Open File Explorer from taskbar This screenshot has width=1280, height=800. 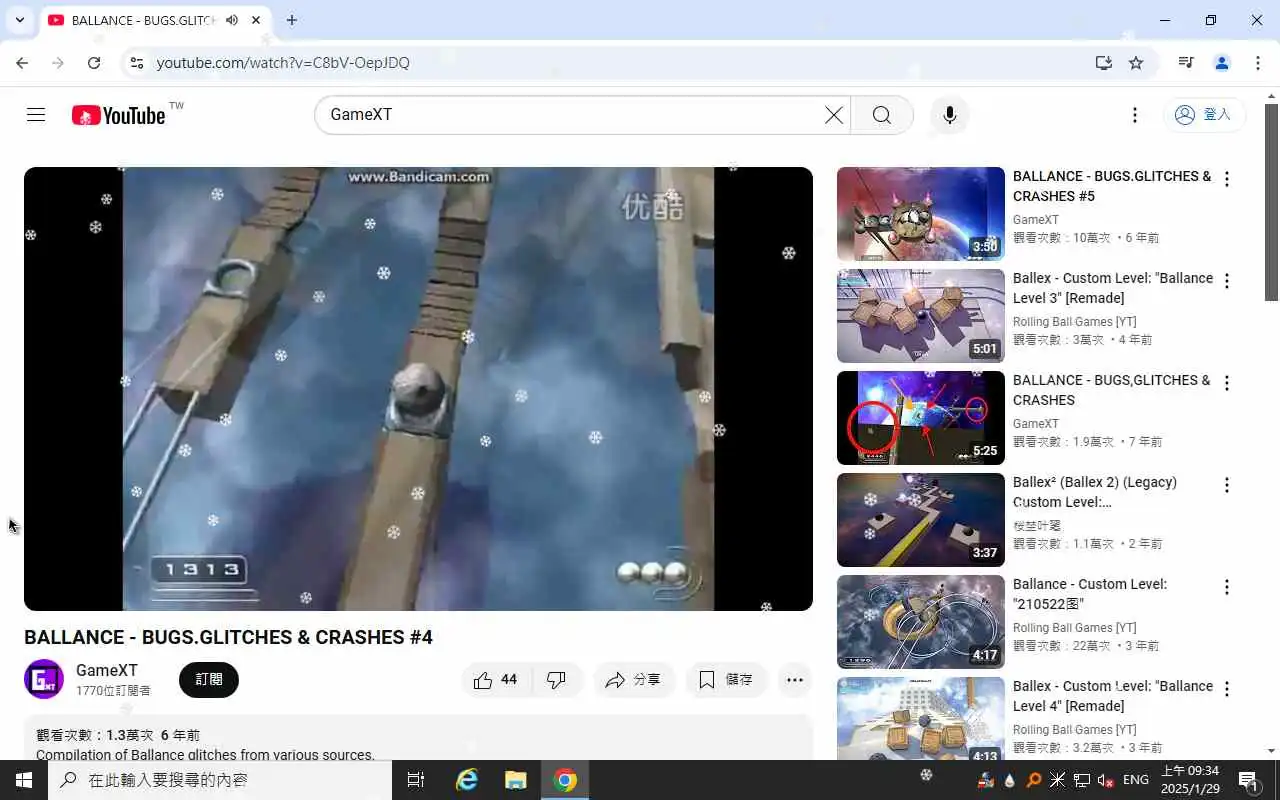point(515,780)
